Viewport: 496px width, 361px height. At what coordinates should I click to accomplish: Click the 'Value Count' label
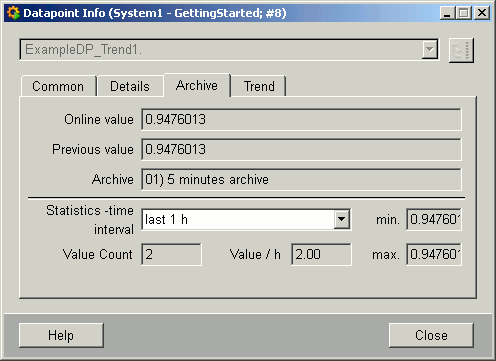(x=97, y=254)
